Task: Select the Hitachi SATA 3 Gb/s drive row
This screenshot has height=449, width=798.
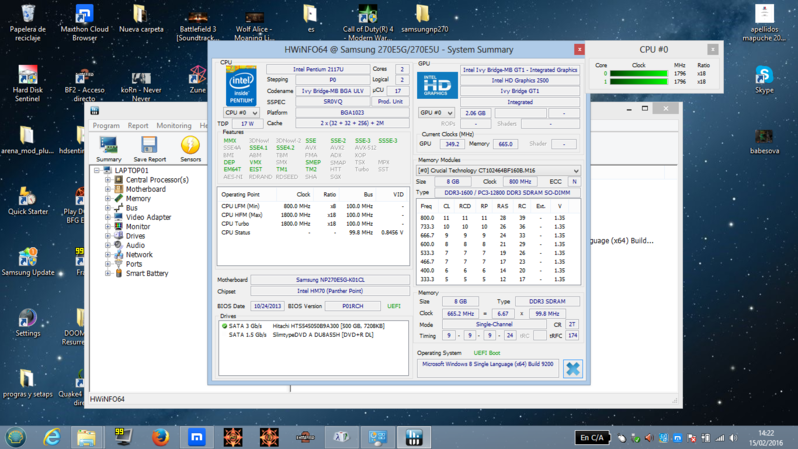Action: coord(313,326)
